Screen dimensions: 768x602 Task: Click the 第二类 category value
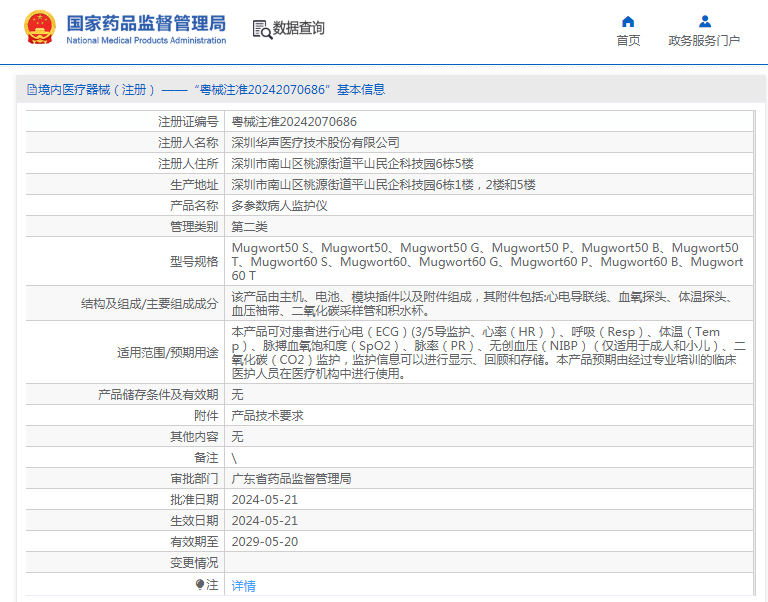(249, 227)
